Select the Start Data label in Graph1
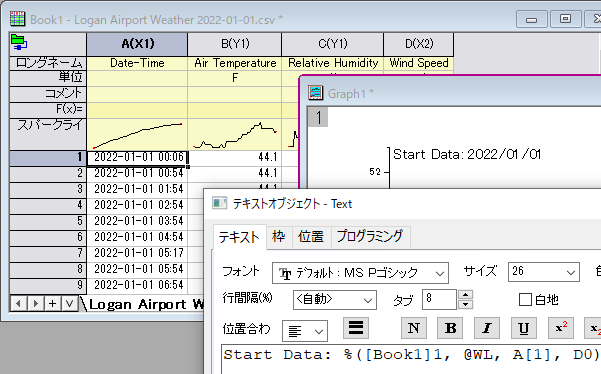This screenshot has height=374, width=601. pyautogui.click(x=467, y=154)
